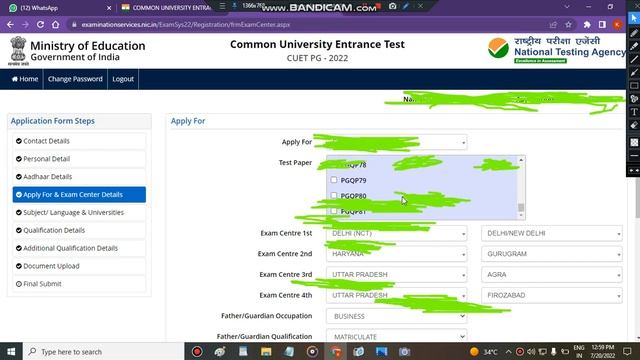
Task: Open Aadhaar Details step
Action: point(79,177)
